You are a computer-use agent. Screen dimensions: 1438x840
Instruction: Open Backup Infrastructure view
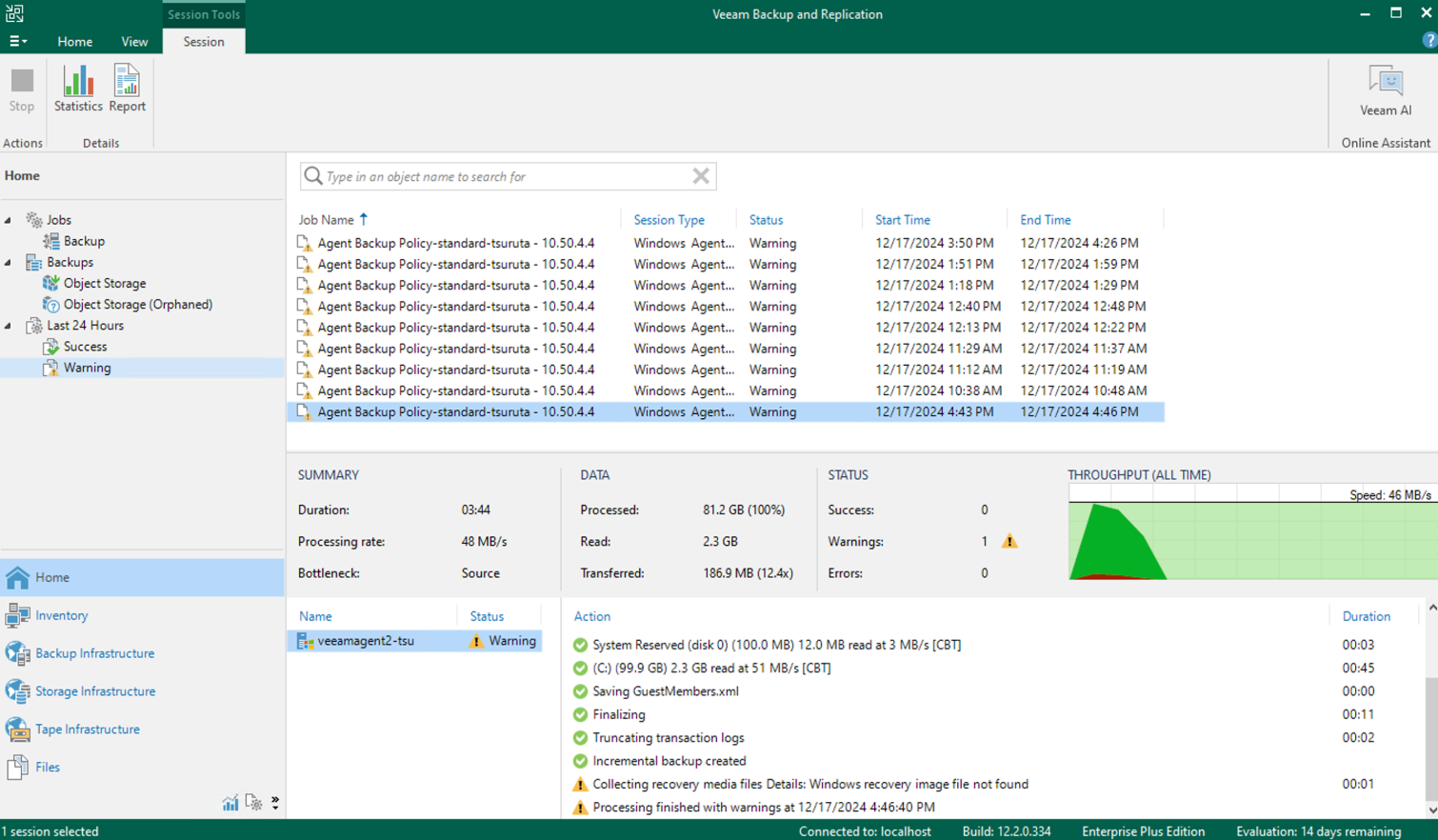coord(142,653)
